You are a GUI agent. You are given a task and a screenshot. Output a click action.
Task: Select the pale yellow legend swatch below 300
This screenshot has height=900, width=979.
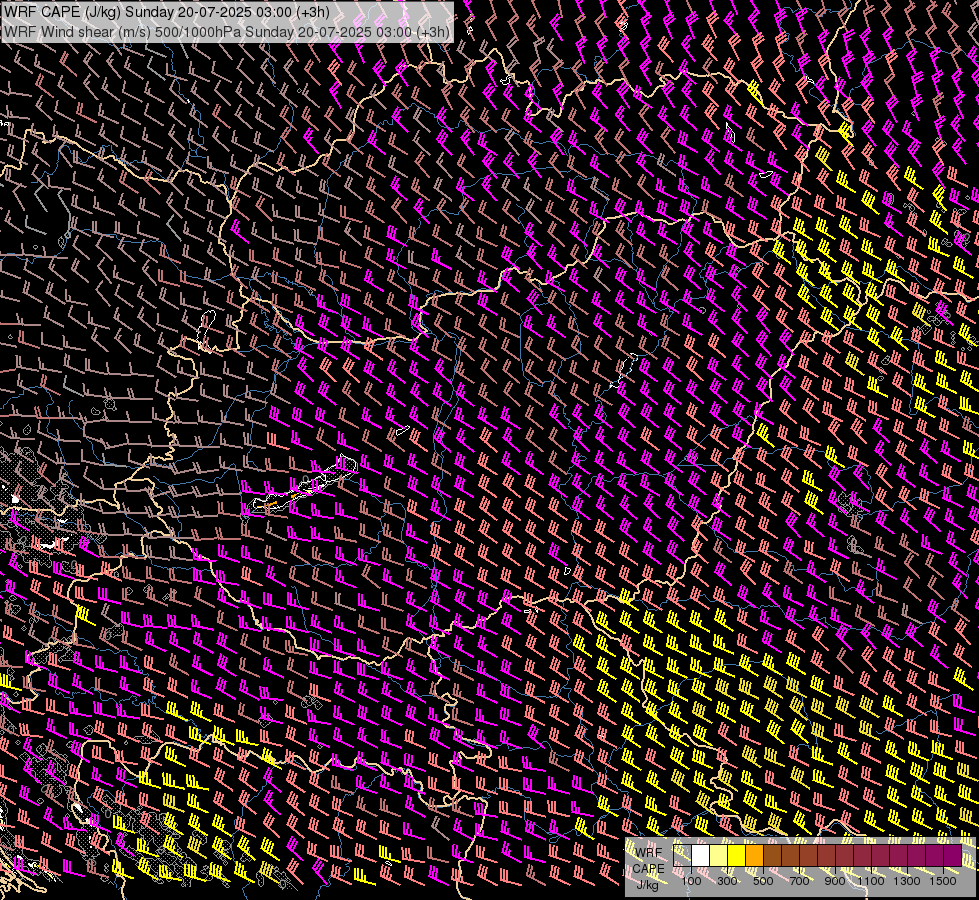coord(719,855)
